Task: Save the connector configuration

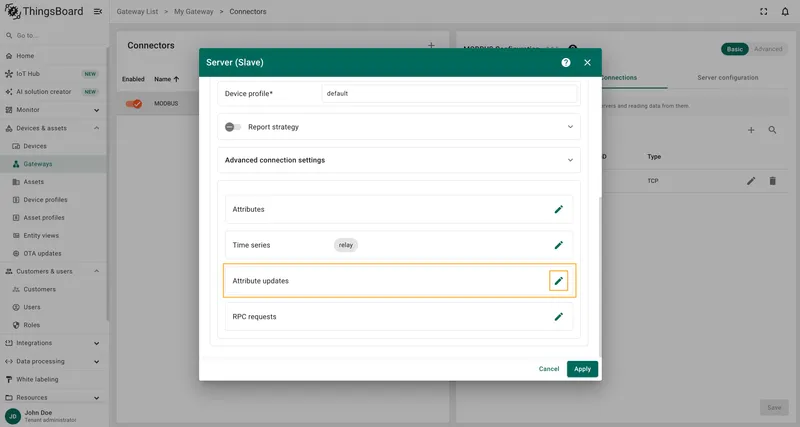Action: click(x=774, y=408)
